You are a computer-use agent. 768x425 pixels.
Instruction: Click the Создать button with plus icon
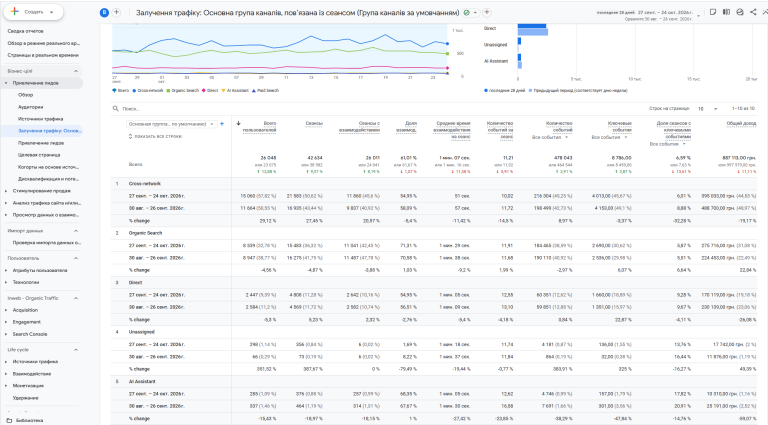point(33,12)
